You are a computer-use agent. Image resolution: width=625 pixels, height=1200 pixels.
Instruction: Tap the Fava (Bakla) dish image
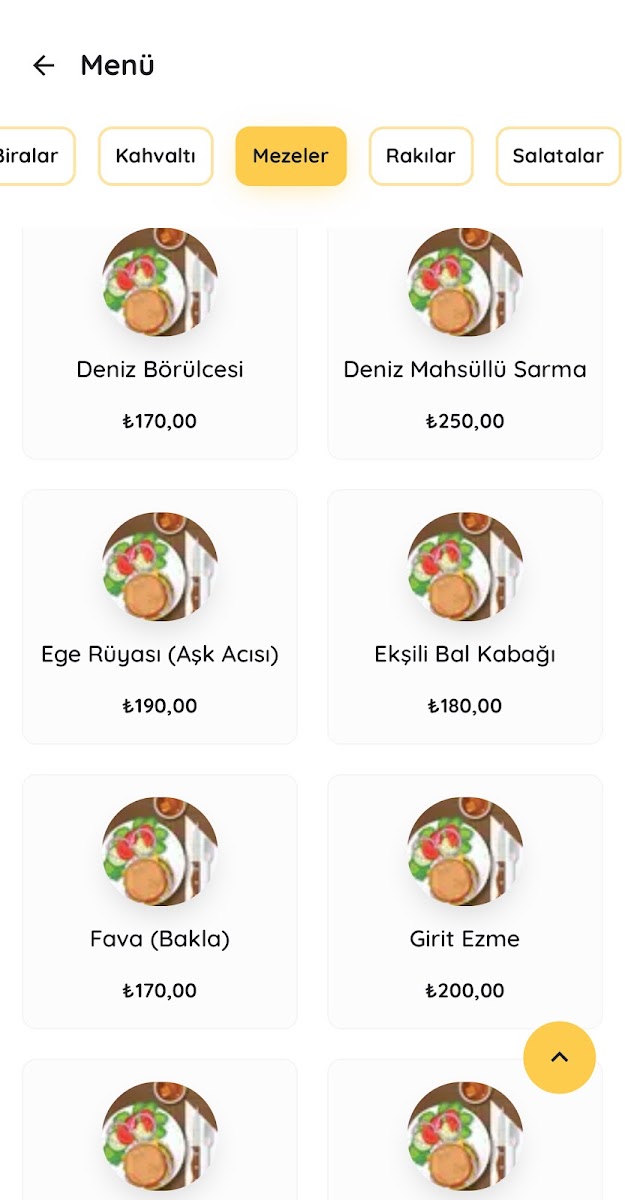160,851
